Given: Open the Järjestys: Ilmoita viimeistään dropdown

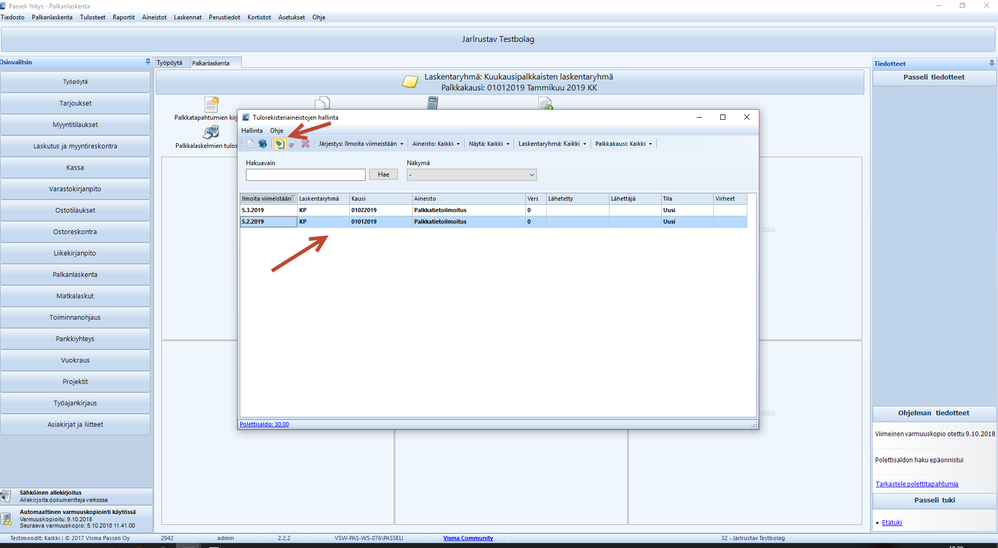Looking at the screenshot, I should 361,144.
